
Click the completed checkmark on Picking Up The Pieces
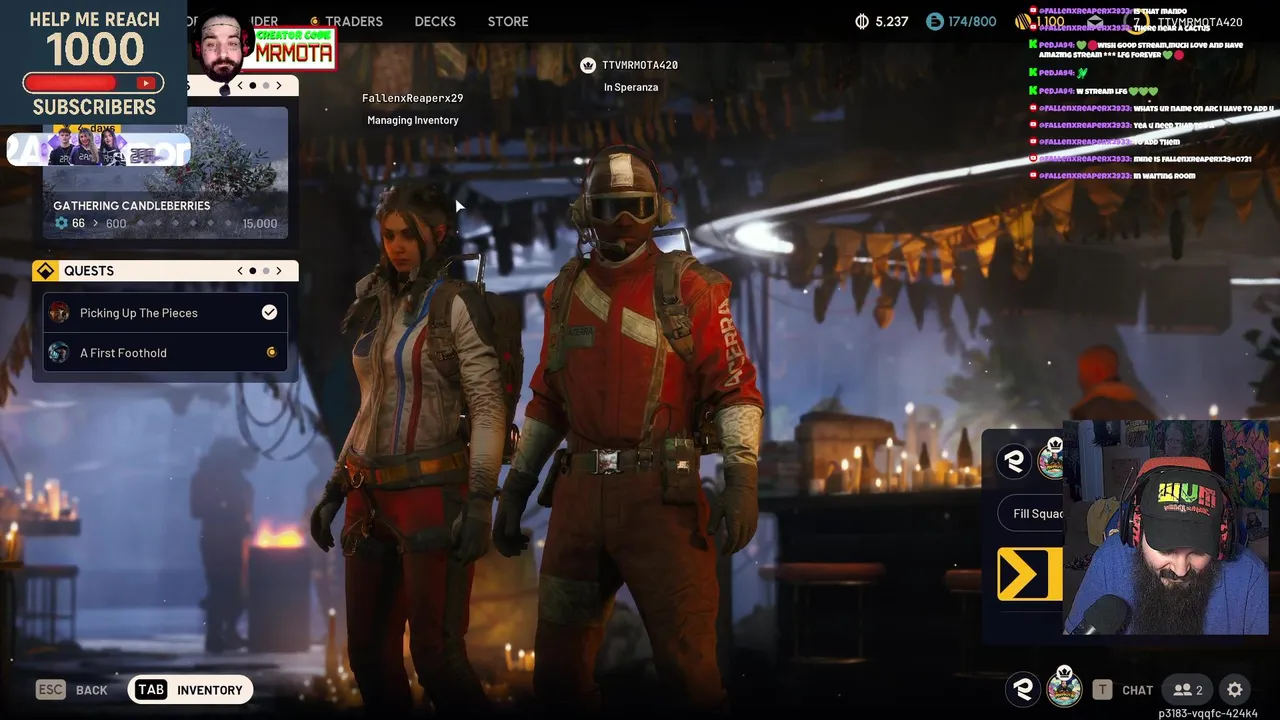269,313
